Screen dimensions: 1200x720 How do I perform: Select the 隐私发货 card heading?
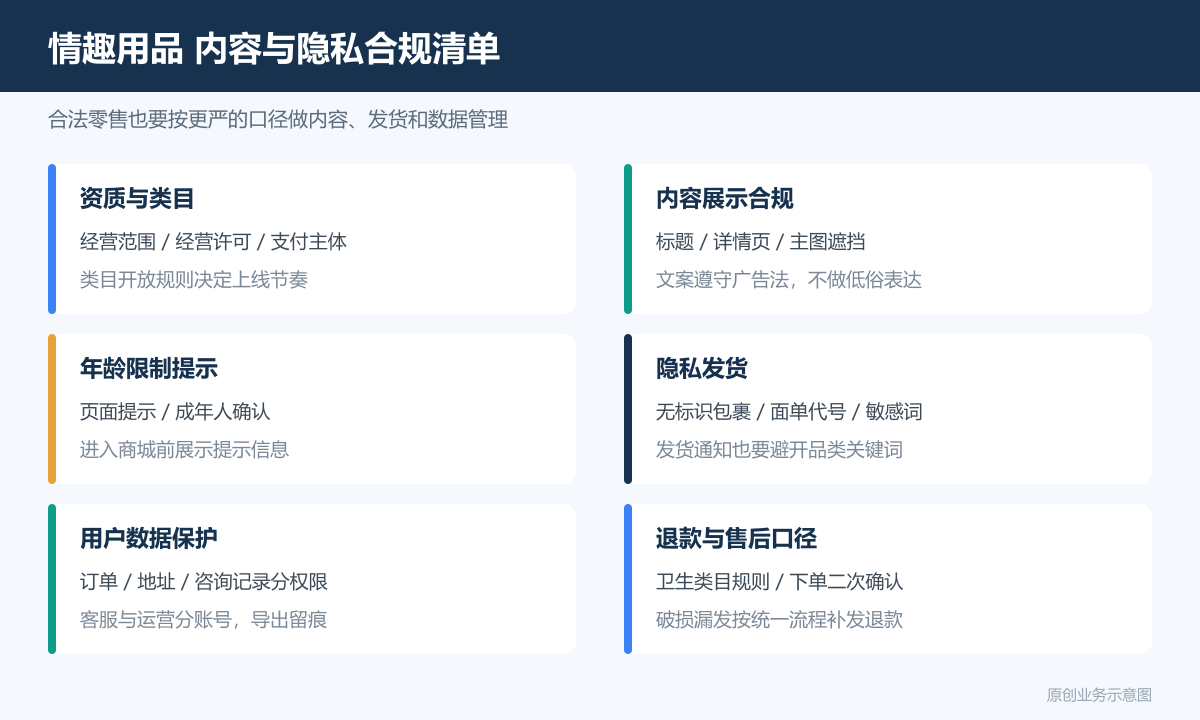pos(702,368)
